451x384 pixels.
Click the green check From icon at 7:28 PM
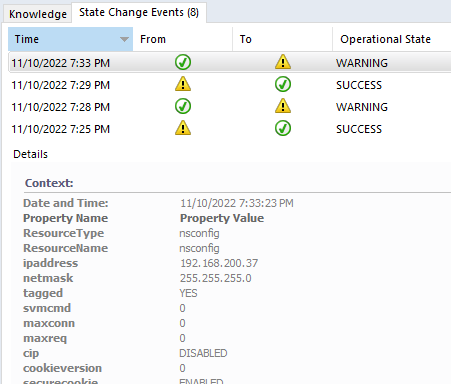(183, 106)
